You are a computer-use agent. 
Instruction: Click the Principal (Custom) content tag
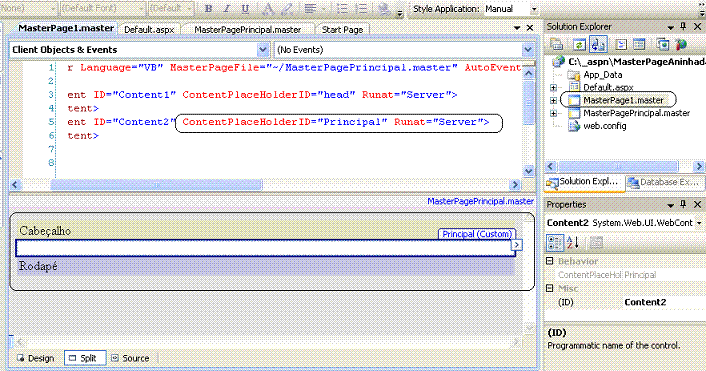click(x=477, y=234)
